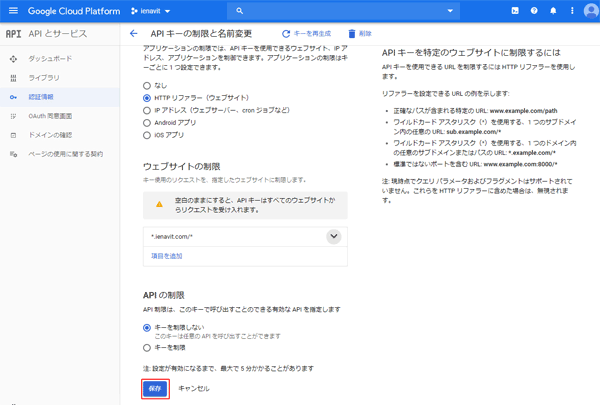
Task: Click sub.example.com/* example text
Action: [x=474, y=132]
